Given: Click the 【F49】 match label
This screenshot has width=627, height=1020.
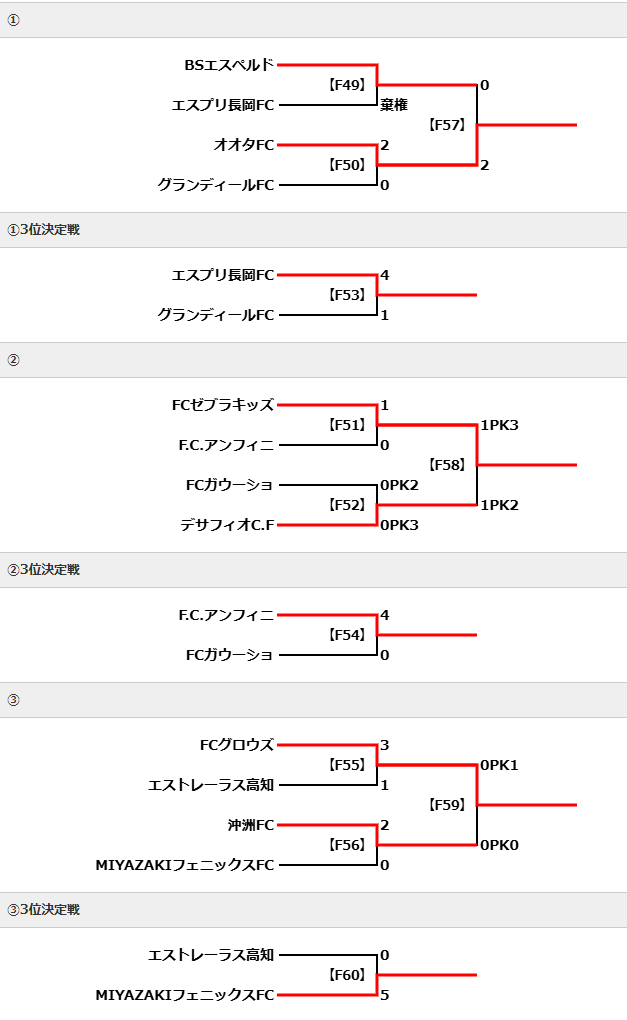Looking at the screenshot, I should click(x=347, y=85).
